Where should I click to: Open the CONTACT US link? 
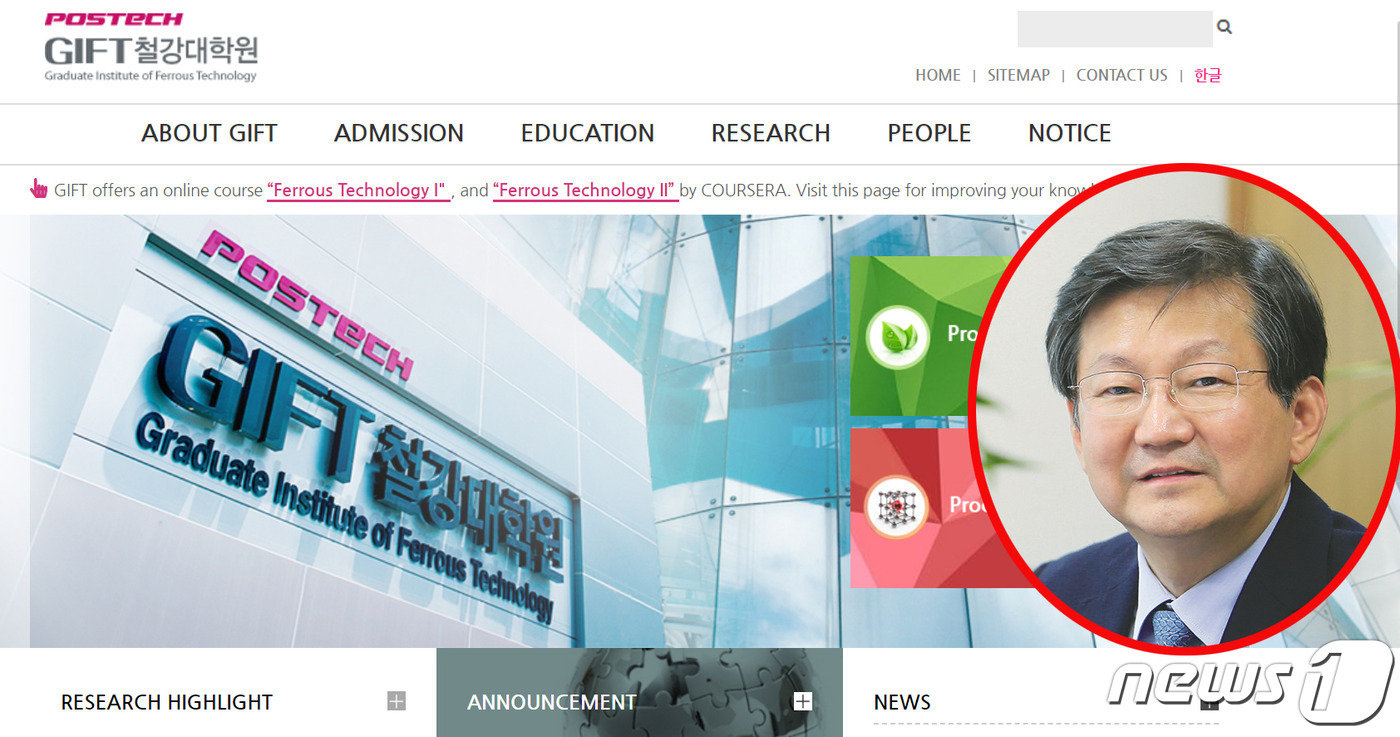[x=1121, y=75]
